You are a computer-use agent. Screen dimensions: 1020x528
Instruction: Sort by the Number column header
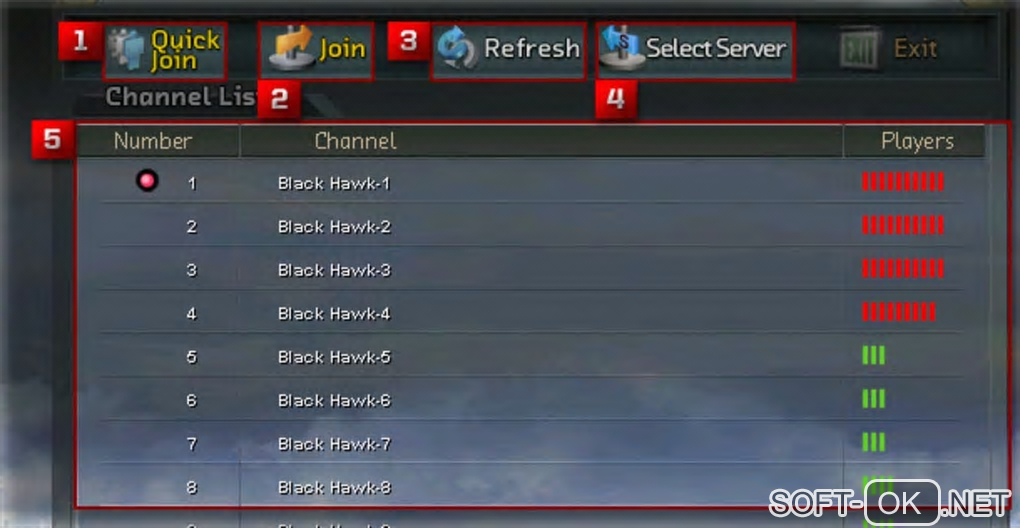pos(154,141)
